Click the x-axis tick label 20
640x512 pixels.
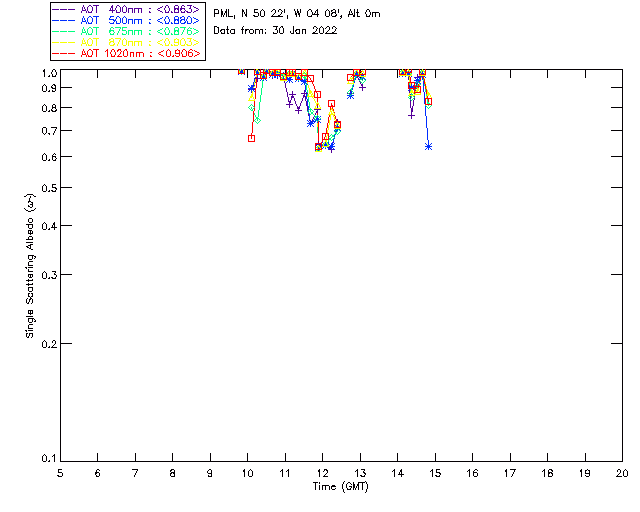[622, 472]
